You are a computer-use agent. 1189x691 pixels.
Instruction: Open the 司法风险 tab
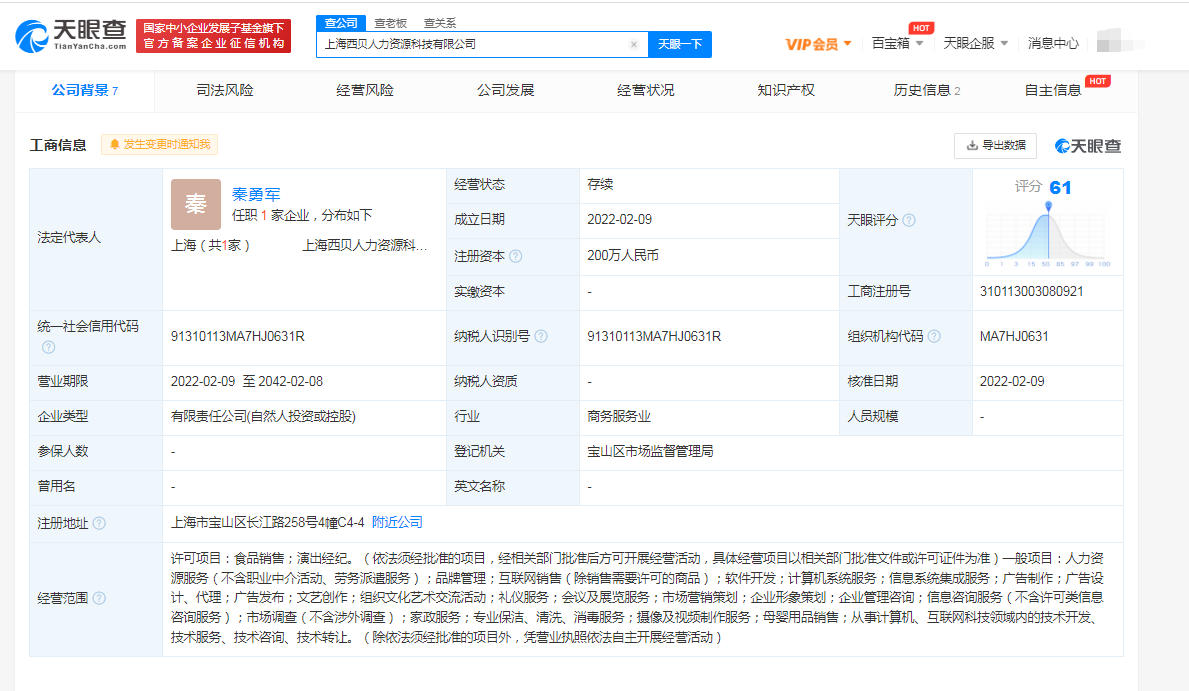(x=224, y=90)
